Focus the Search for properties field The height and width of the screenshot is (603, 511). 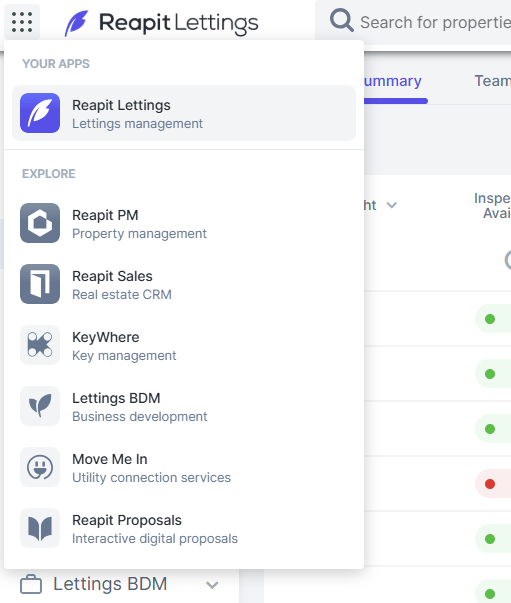(x=435, y=22)
